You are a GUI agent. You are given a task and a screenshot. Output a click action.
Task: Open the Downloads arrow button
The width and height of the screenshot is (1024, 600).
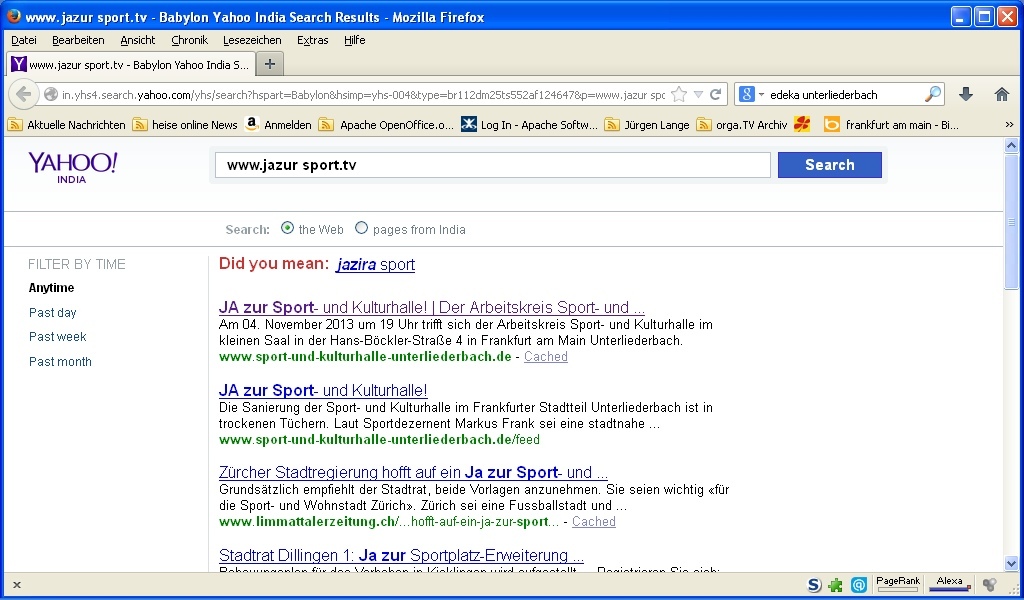pyautogui.click(x=966, y=95)
